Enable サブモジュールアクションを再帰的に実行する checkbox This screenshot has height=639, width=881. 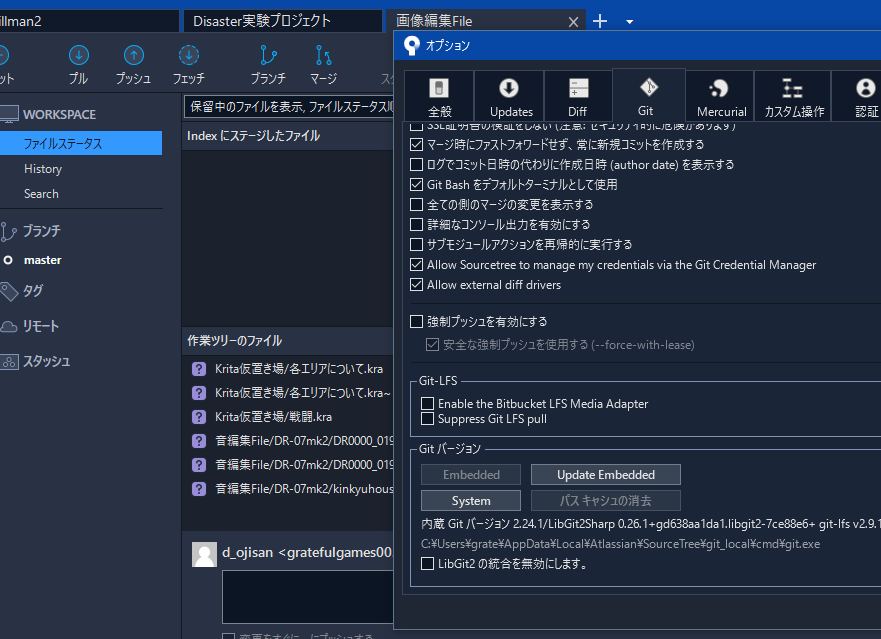pos(416,244)
